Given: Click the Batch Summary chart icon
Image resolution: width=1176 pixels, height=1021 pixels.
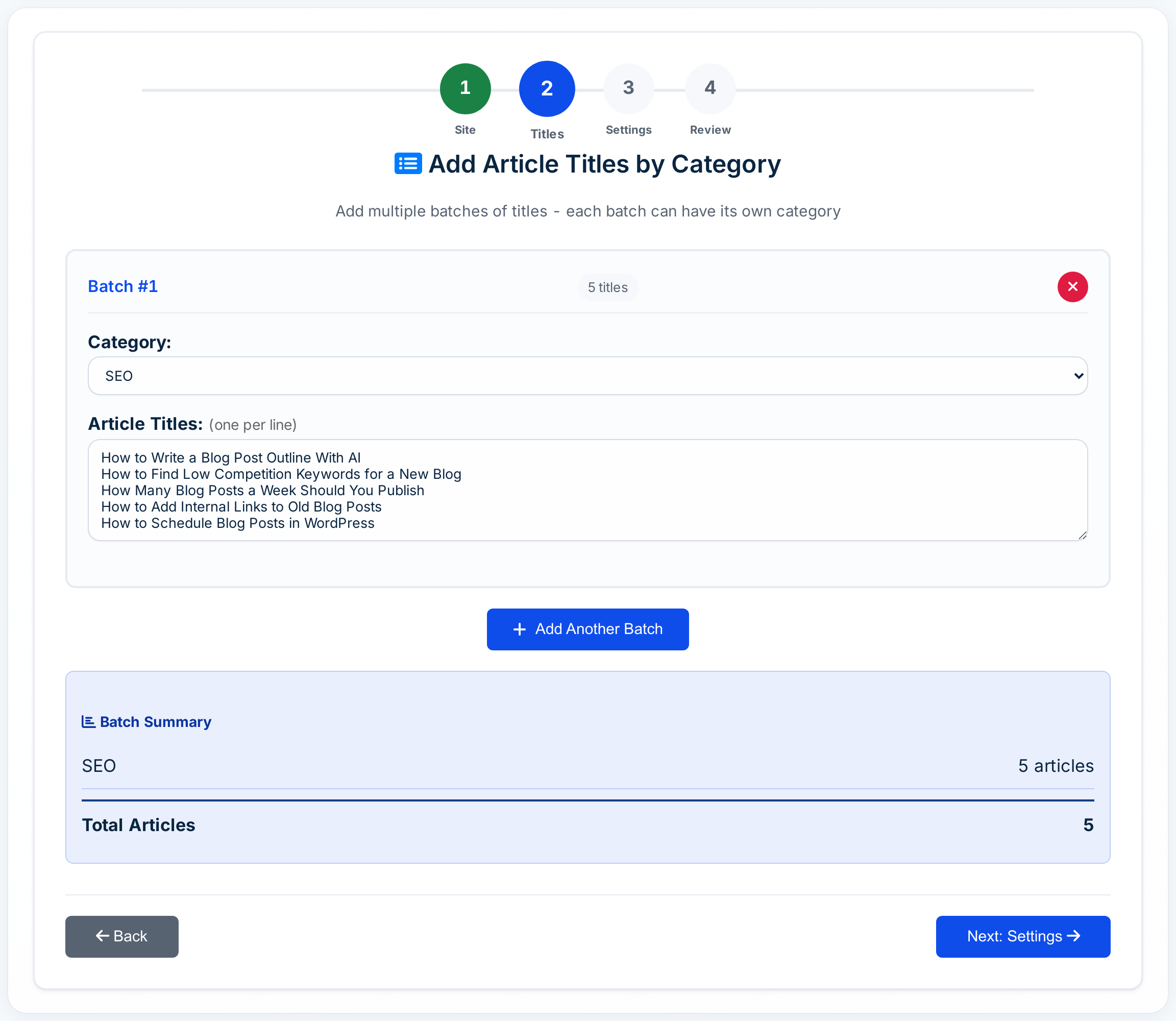Looking at the screenshot, I should pos(88,722).
